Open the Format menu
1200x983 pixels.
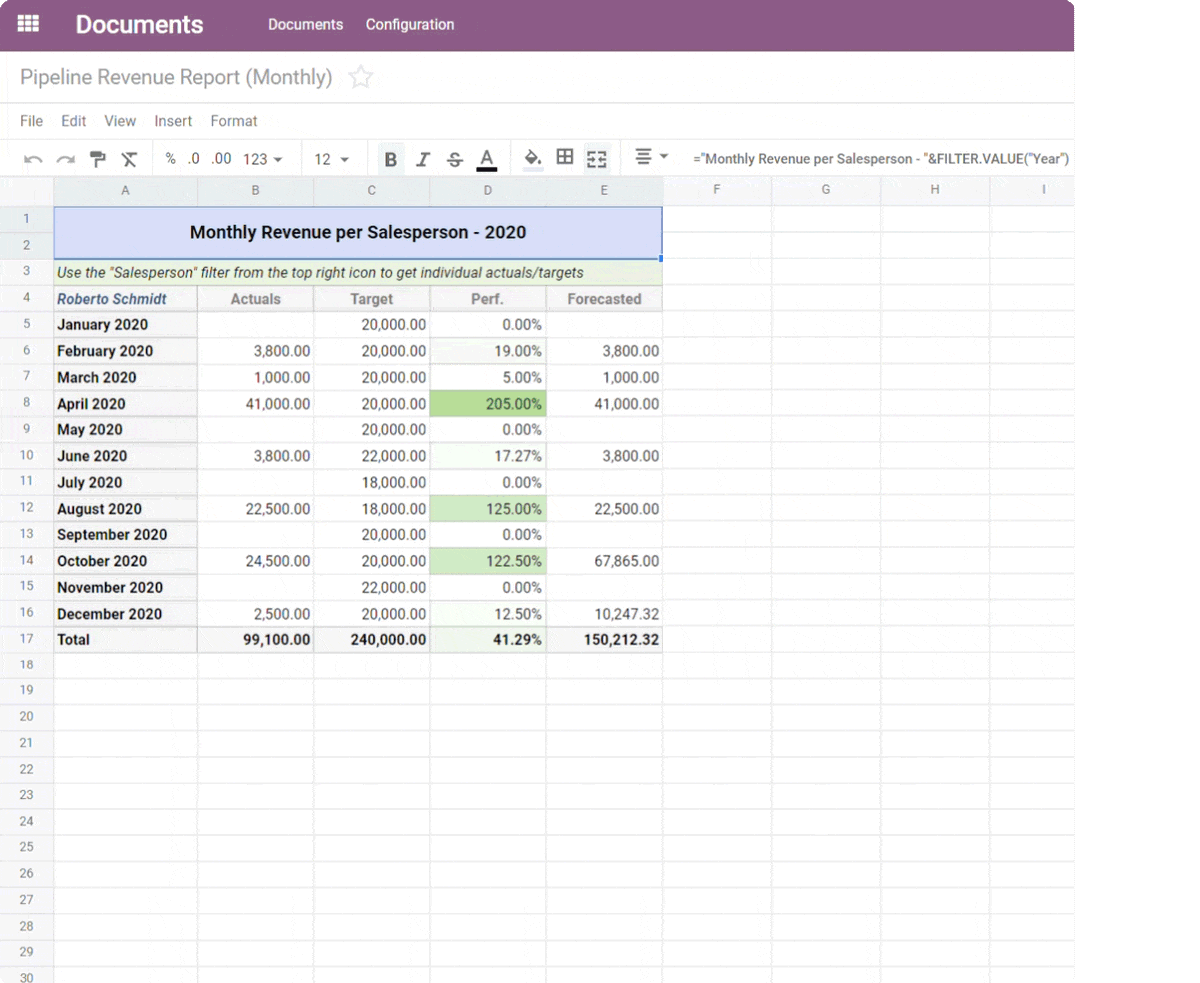pyautogui.click(x=234, y=121)
